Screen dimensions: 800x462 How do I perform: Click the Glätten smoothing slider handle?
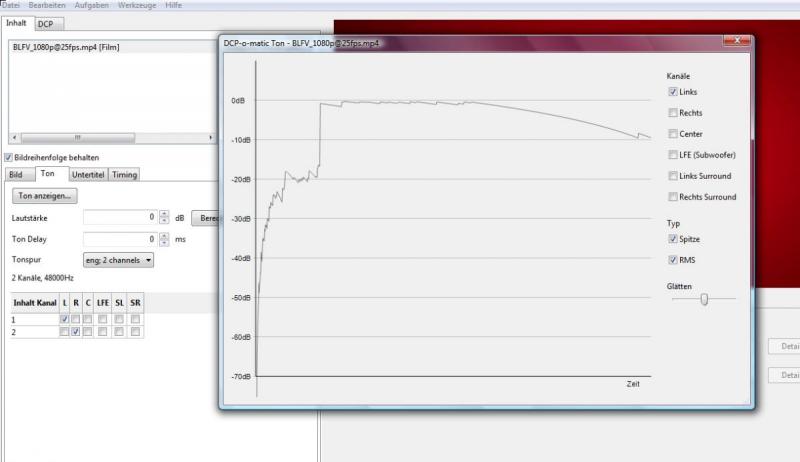pos(704,298)
